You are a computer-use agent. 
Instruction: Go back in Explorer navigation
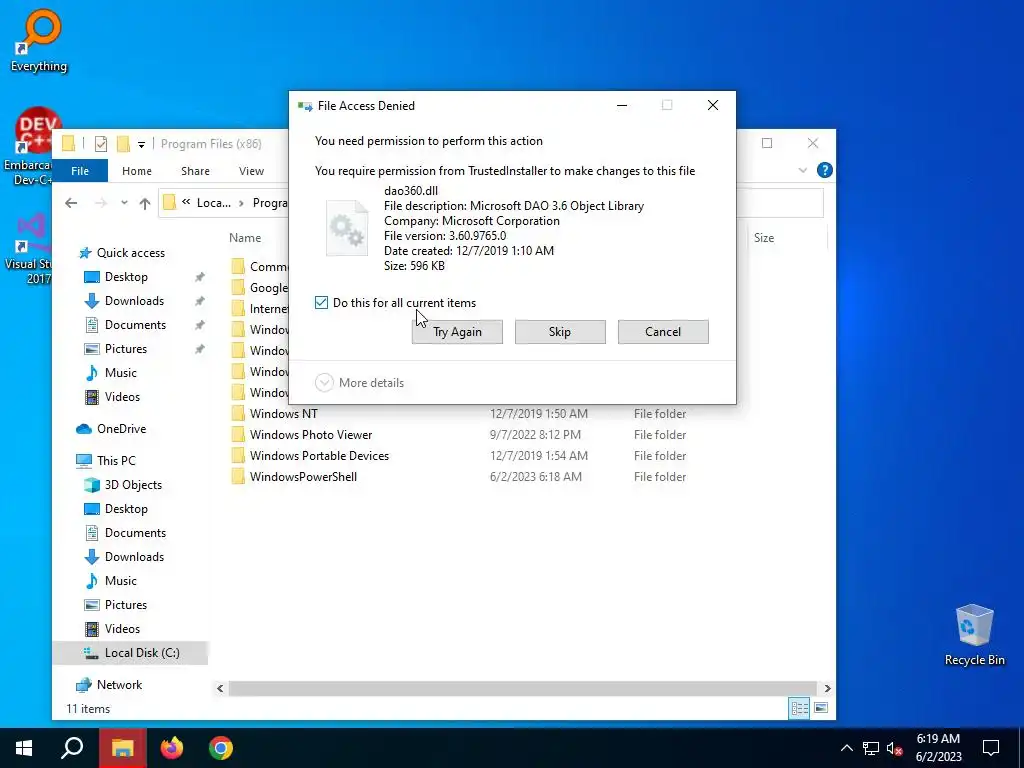coord(71,203)
